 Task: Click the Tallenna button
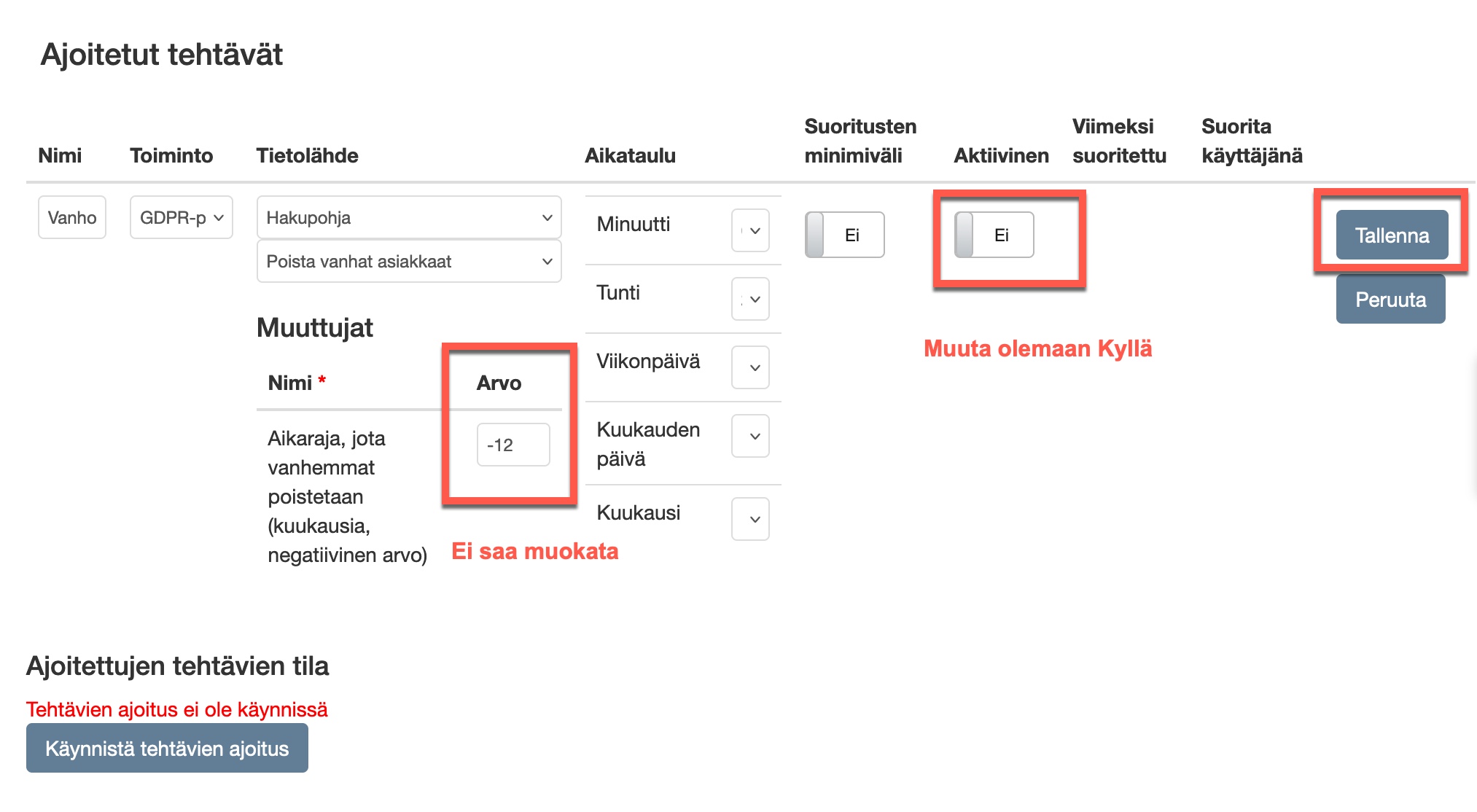(x=1391, y=235)
